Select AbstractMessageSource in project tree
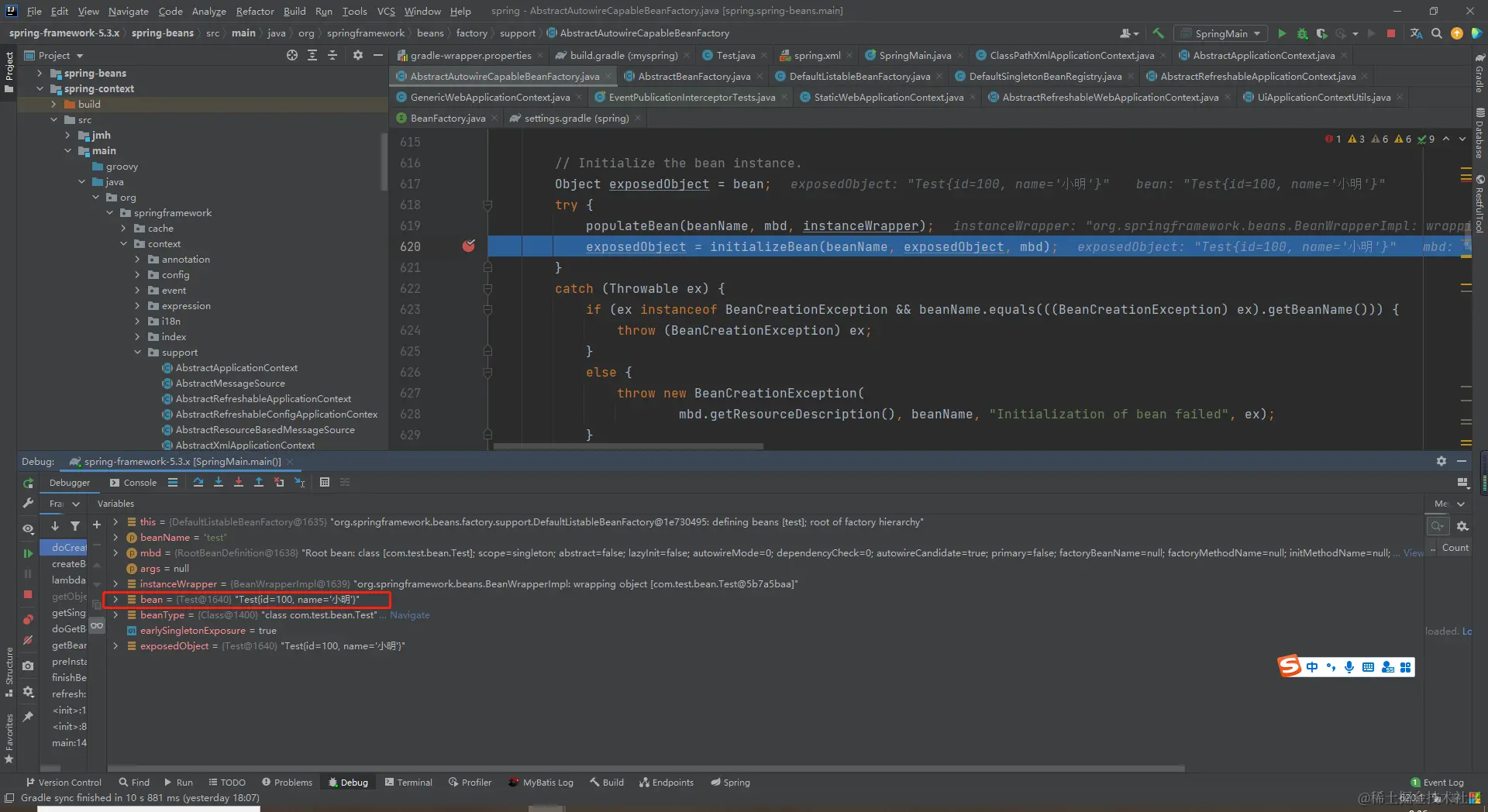The height and width of the screenshot is (812, 1488). point(230,384)
